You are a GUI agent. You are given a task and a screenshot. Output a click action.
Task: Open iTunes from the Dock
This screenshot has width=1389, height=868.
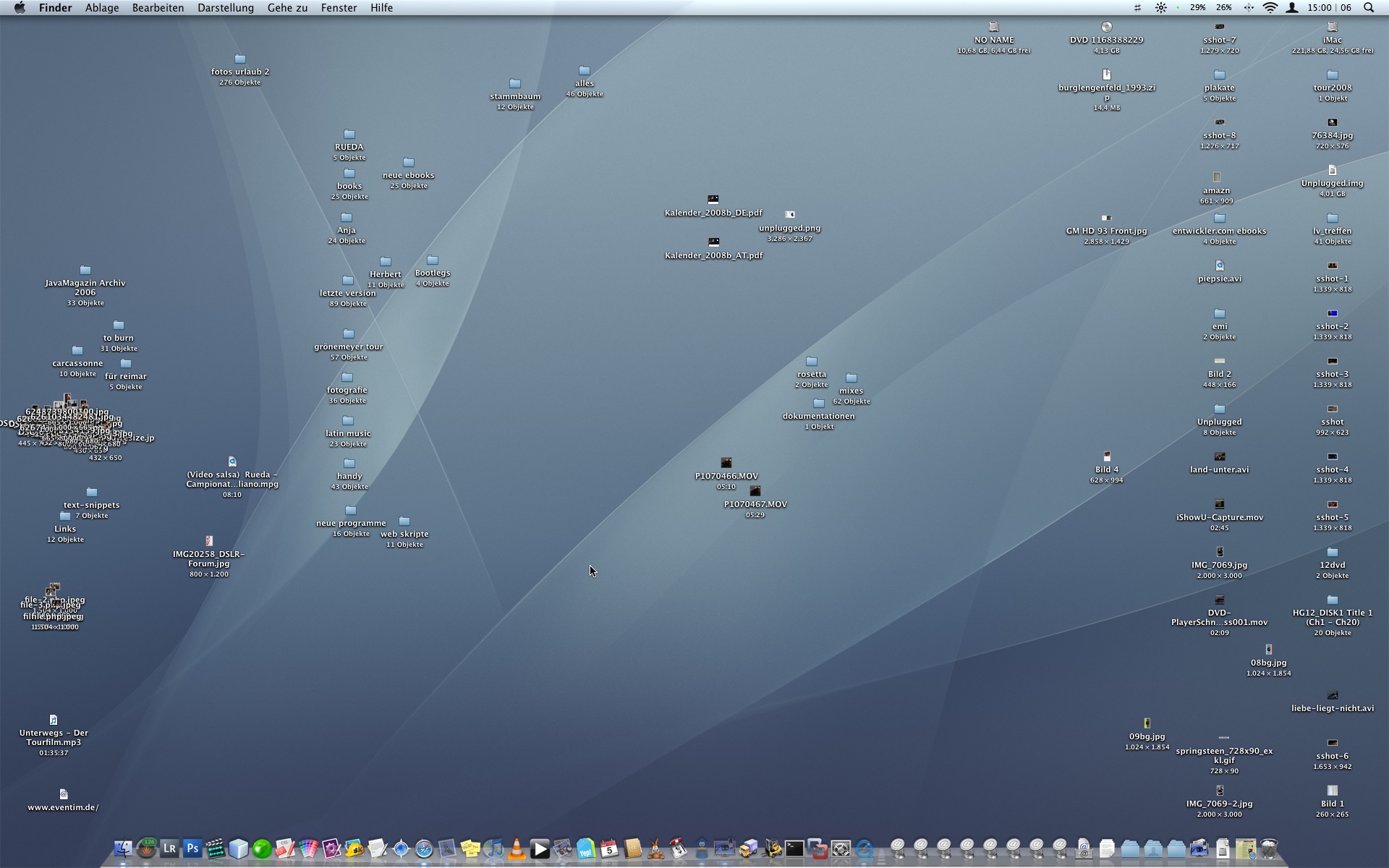coord(493,848)
